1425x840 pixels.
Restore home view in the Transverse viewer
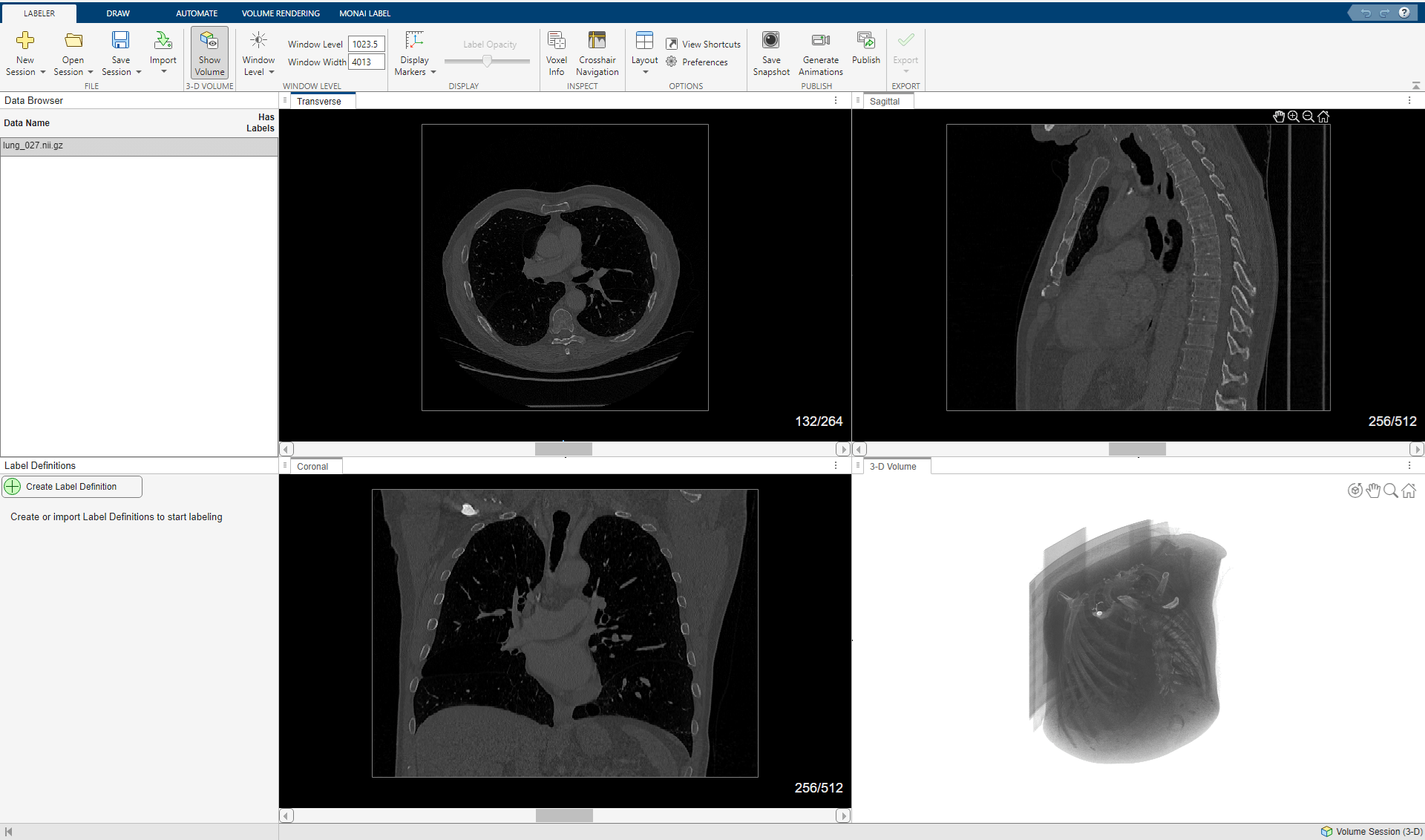[1324, 116]
